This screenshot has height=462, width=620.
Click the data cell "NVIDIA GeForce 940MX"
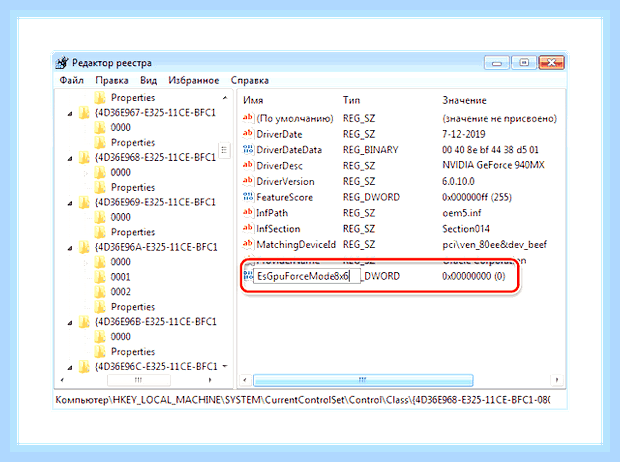(493, 165)
